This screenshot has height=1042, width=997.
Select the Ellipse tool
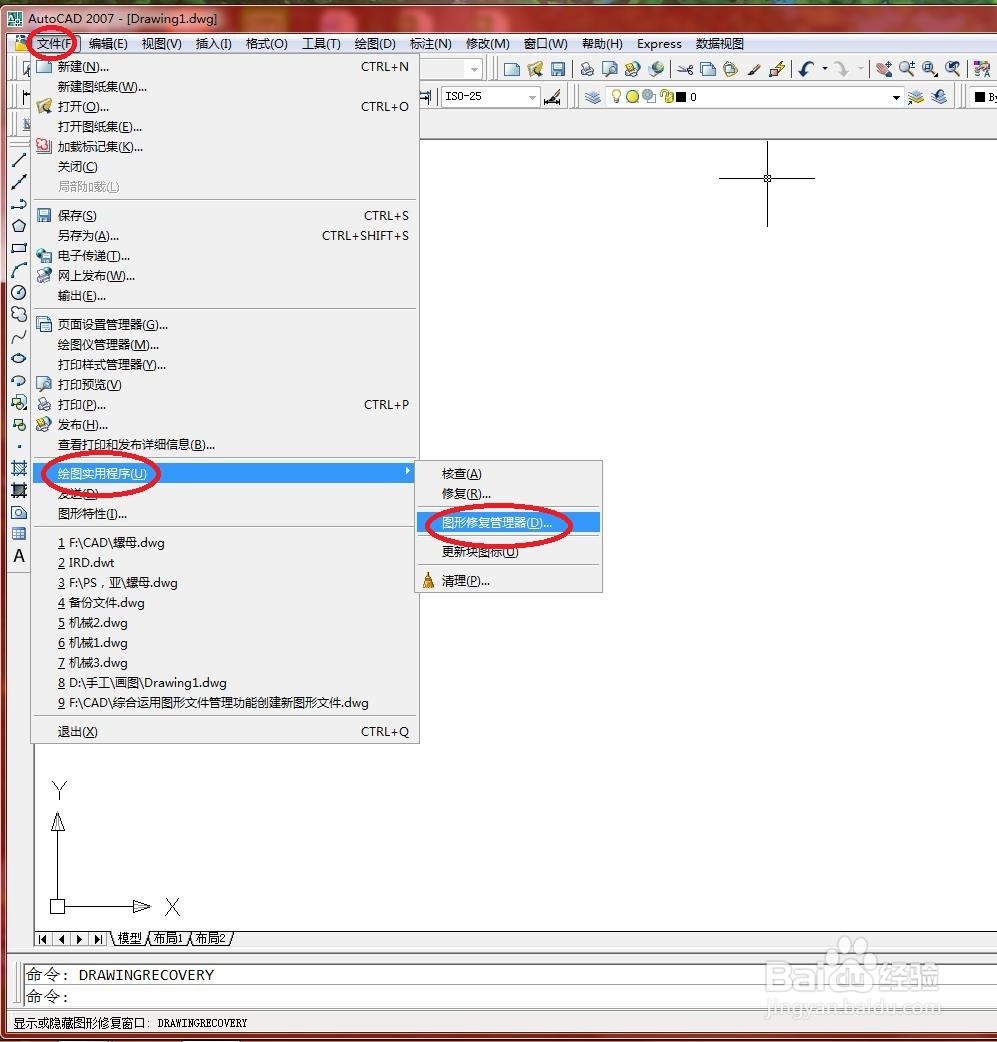[19, 358]
